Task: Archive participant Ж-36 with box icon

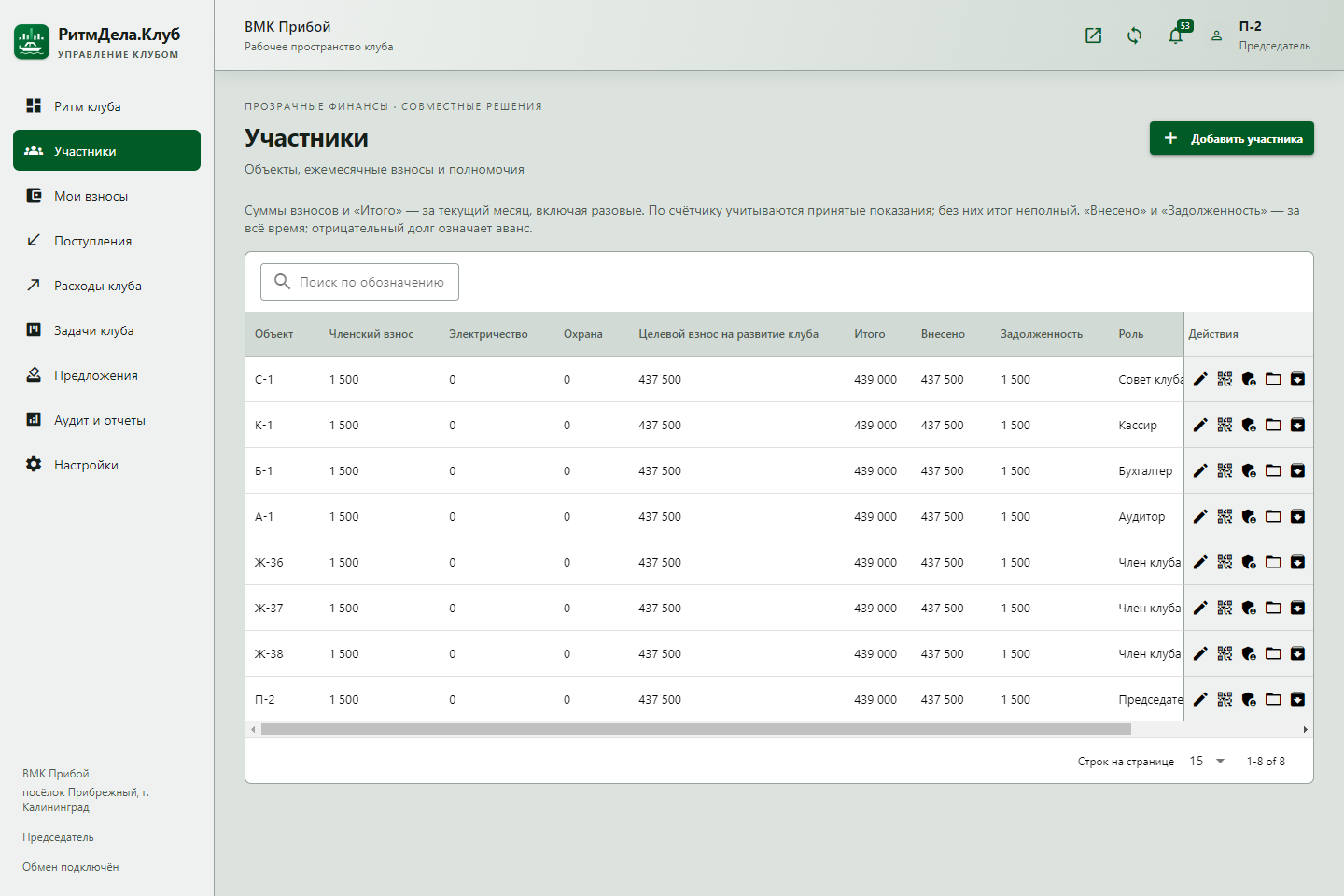Action: point(1297,562)
